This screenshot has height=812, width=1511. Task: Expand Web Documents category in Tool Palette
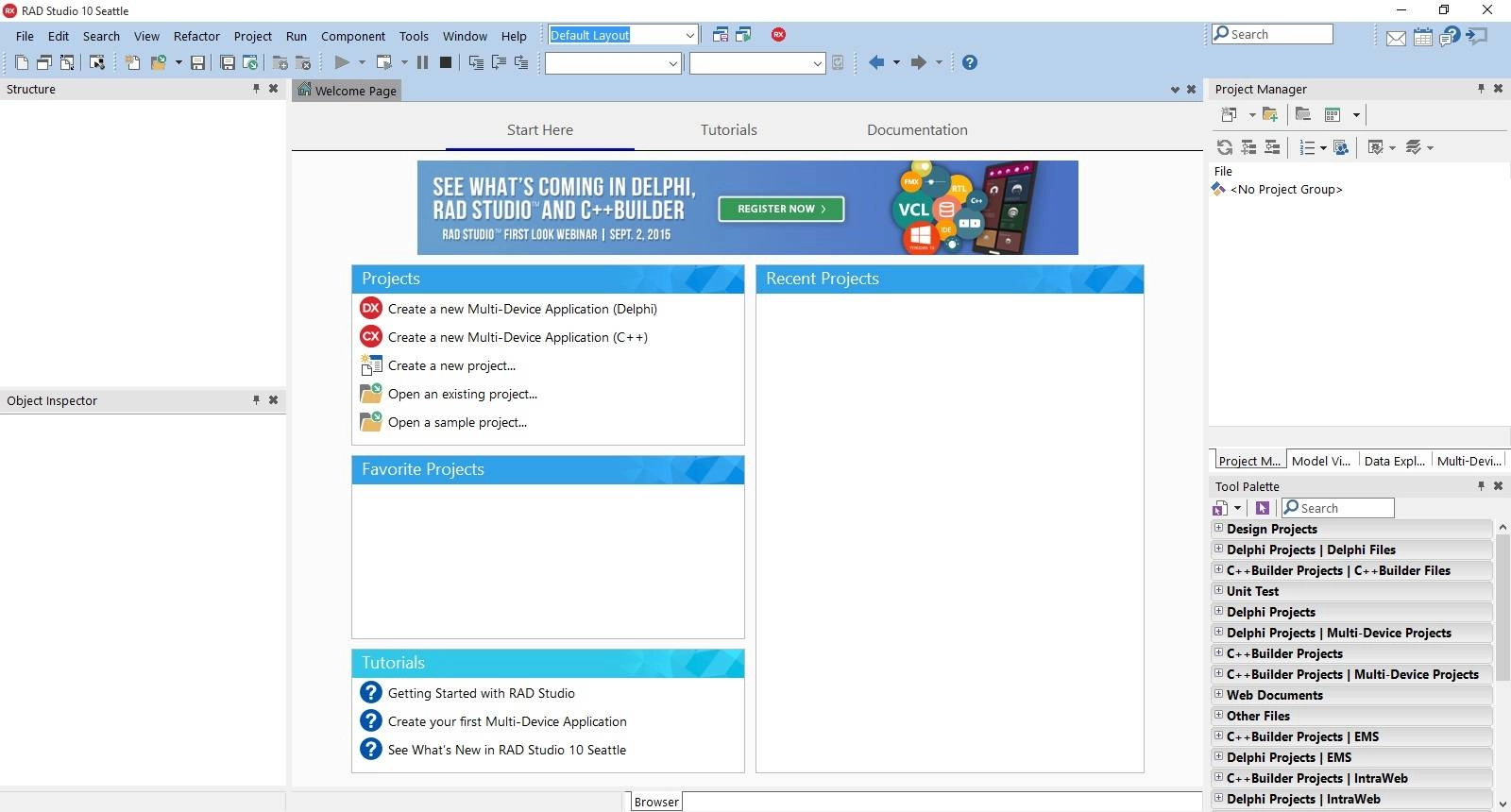point(1218,694)
